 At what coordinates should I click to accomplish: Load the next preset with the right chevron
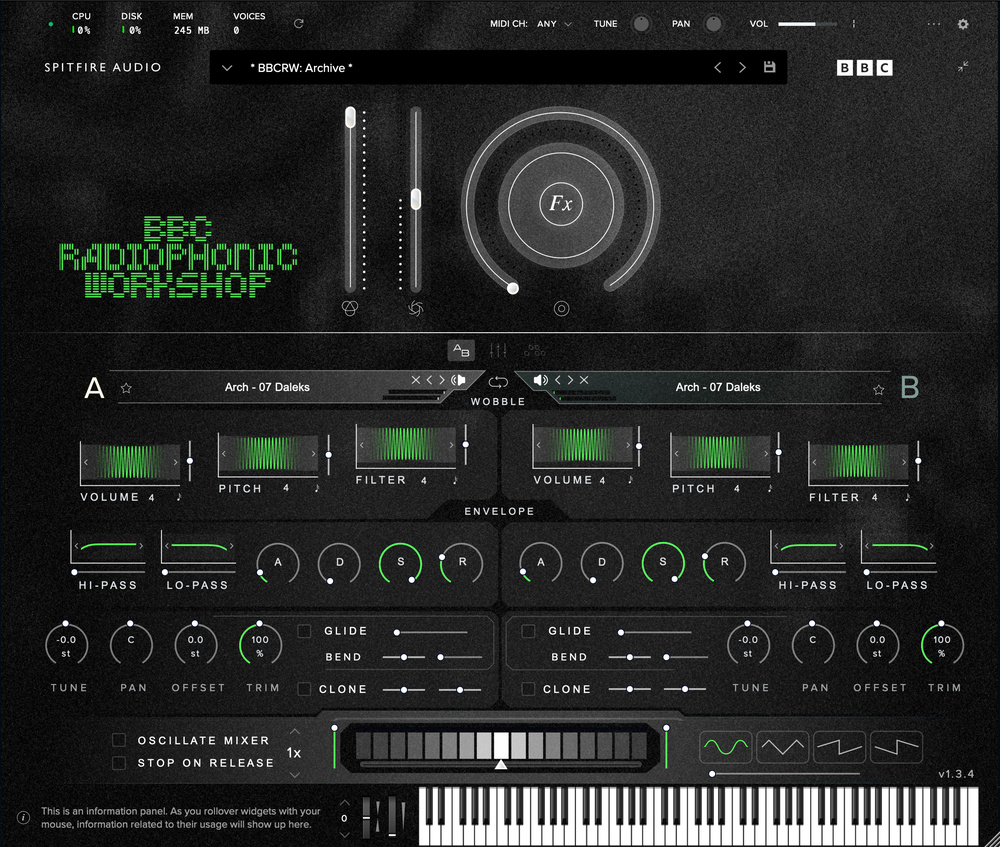744,67
